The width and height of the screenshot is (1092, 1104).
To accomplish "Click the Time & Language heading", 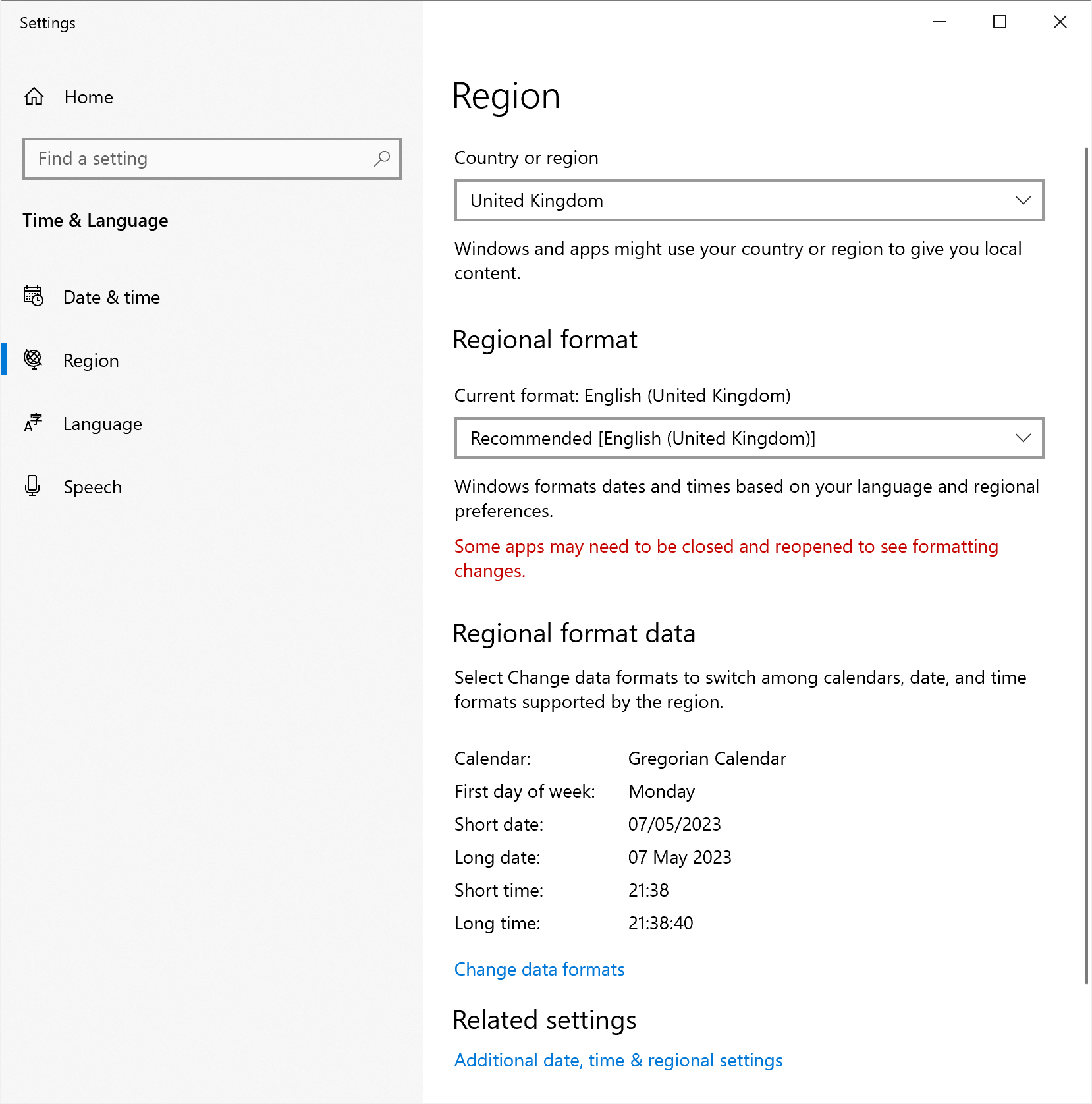I will [96, 221].
